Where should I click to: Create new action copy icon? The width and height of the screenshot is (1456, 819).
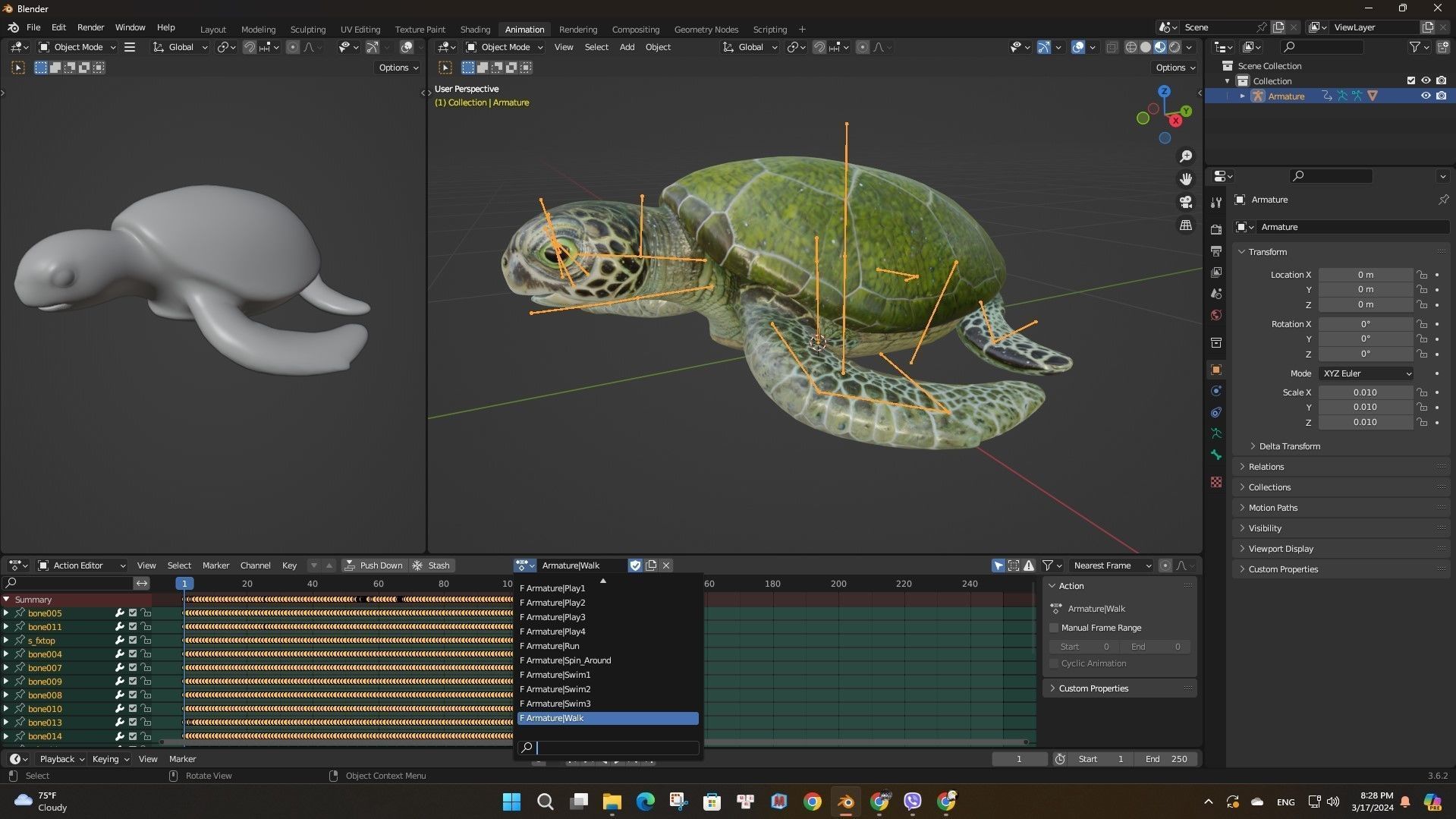[x=651, y=565]
